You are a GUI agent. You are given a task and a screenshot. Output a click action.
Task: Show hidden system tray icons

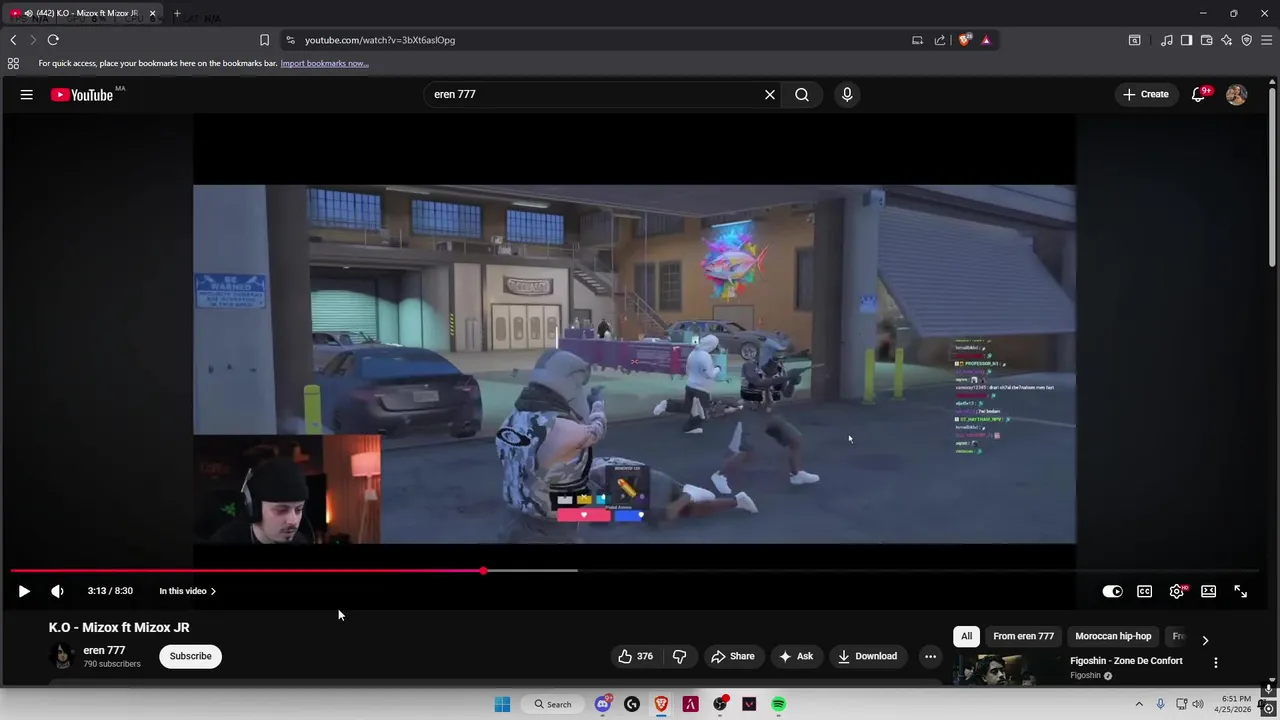click(x=1138, y=704)
